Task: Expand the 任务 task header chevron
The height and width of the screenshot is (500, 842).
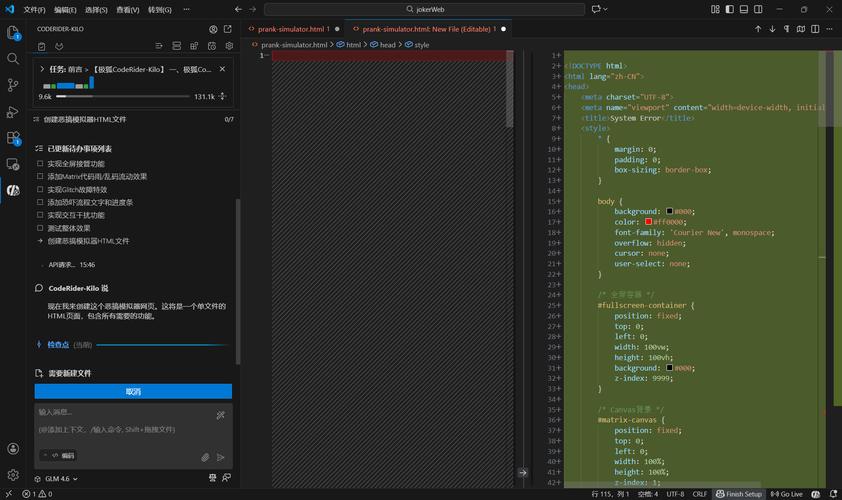Action: 42,70
